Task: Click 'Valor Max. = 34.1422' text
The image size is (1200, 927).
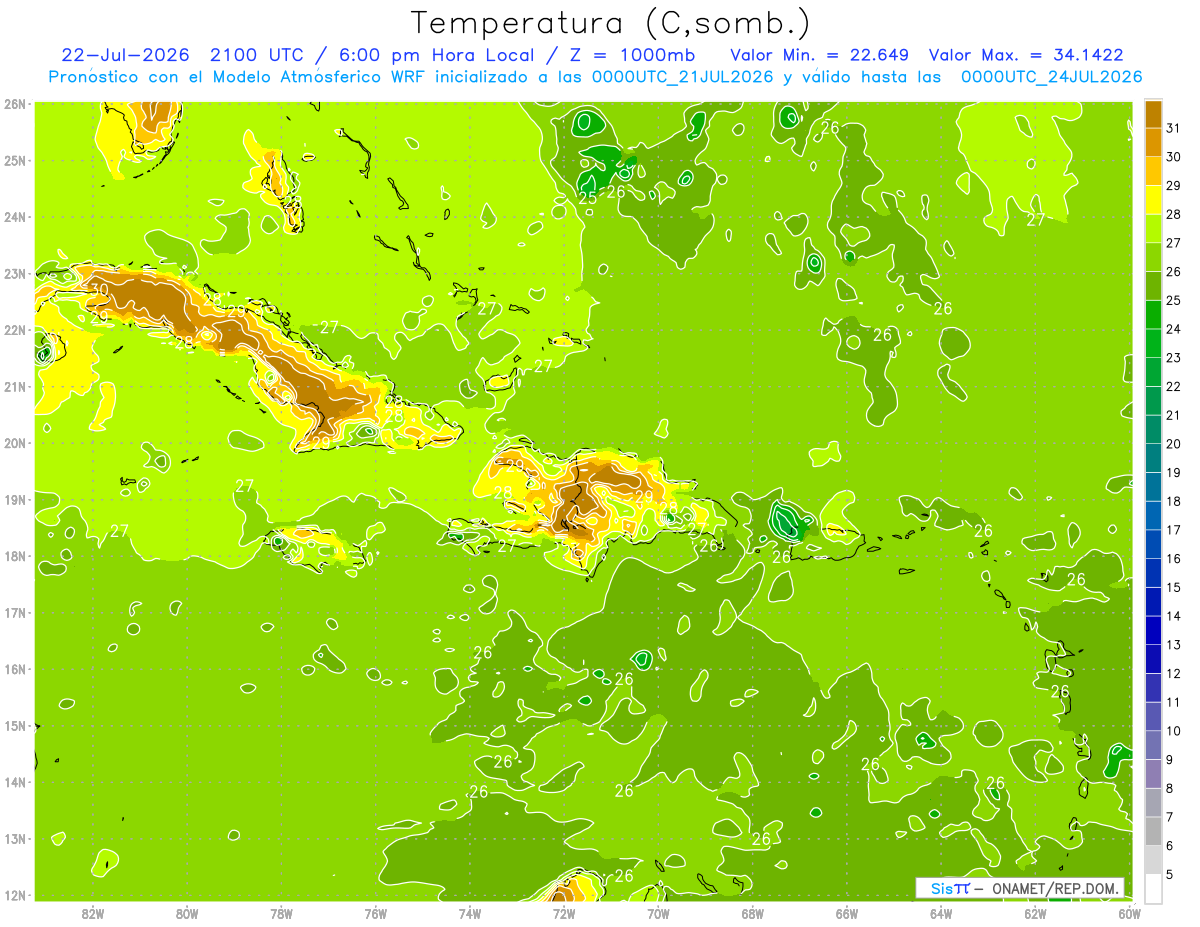Action: click(x=1025, y=54)
